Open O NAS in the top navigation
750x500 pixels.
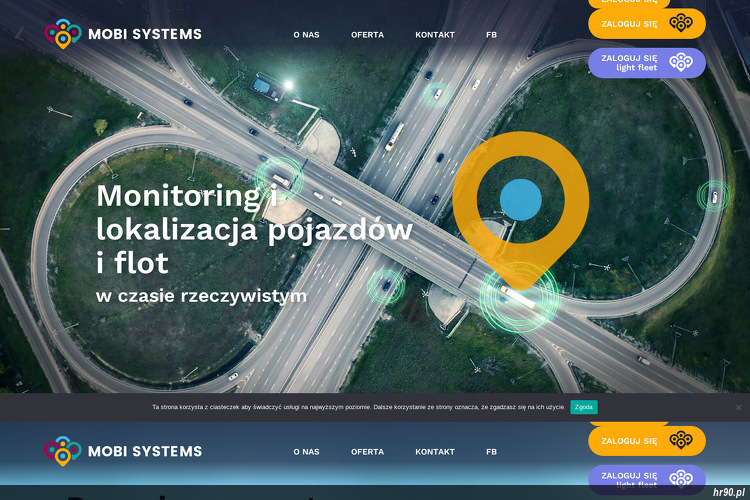(x=306, y=35)
